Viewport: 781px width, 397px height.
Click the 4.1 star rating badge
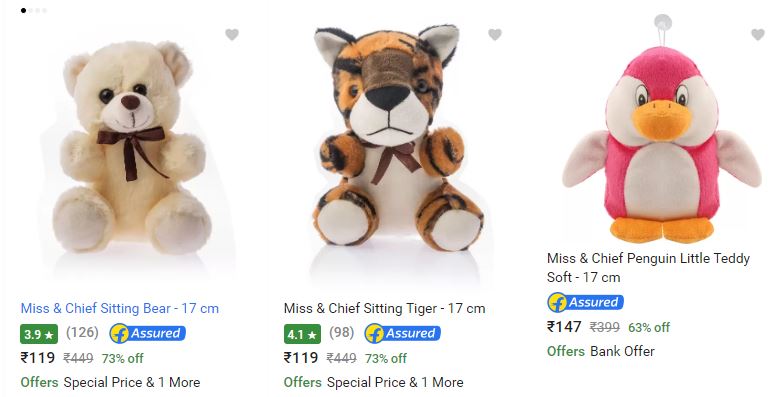[x=302, y=334]
